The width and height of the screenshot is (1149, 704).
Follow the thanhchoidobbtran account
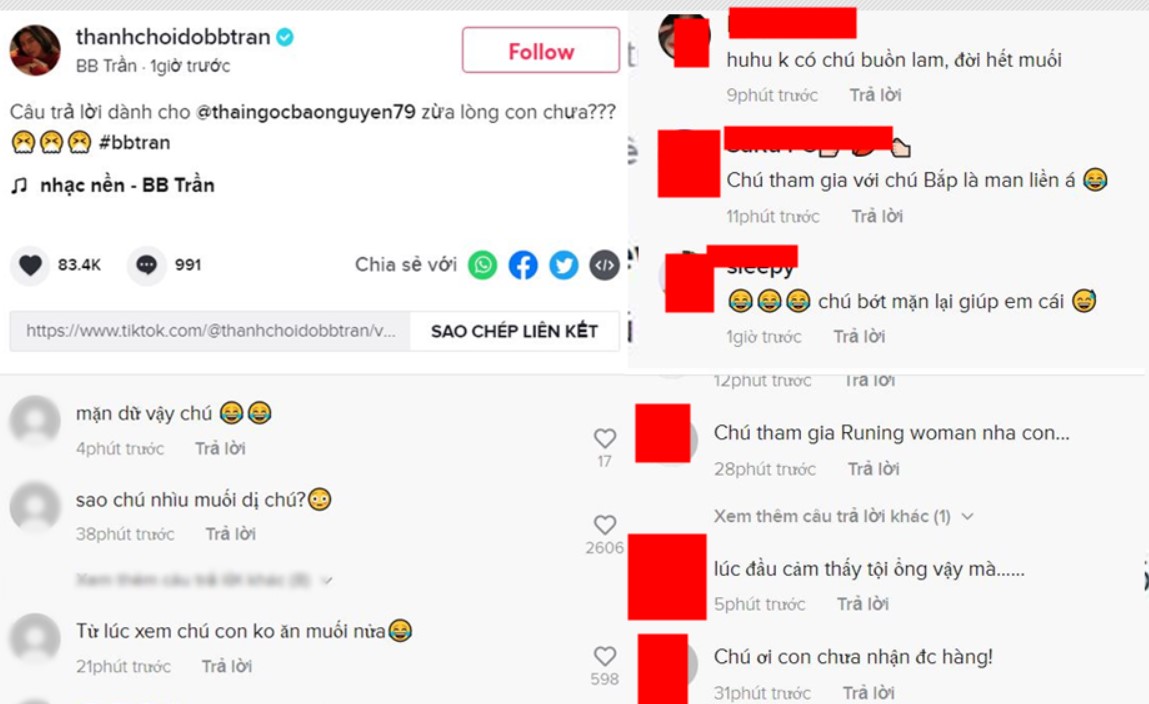click(x=541, y=51)
